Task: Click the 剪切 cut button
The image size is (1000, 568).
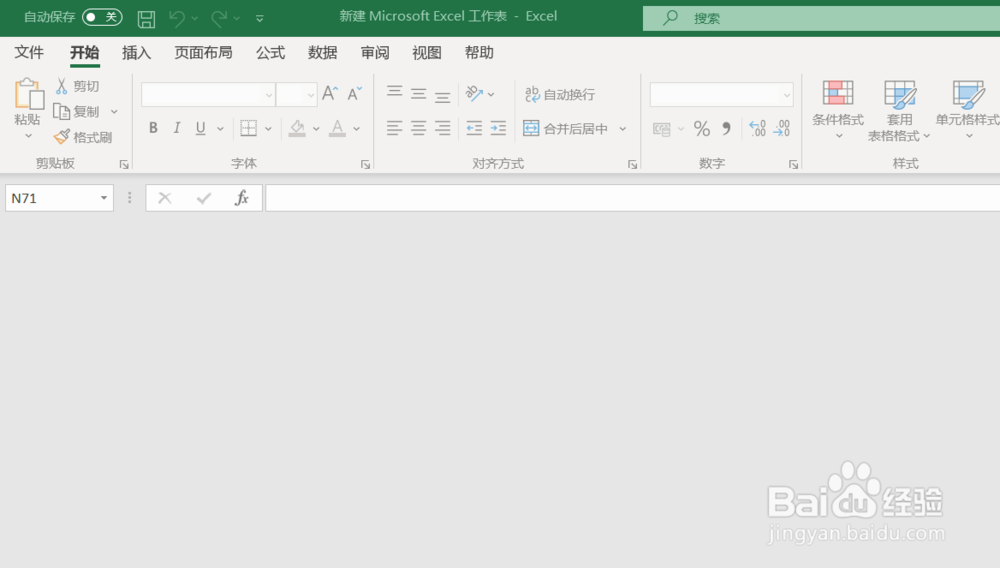Action: (x=77, y=86)
